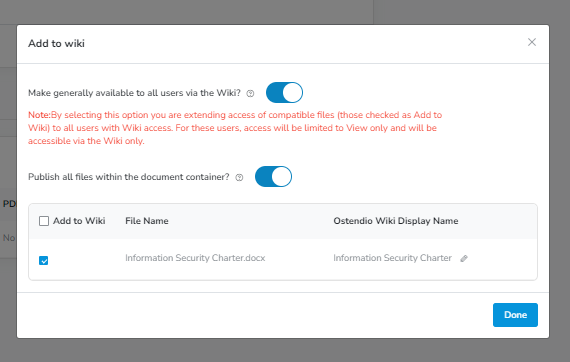Screen dimensions: 570x362
Task: Click the partially hidden PD text behind dialog
Action: 9,204
